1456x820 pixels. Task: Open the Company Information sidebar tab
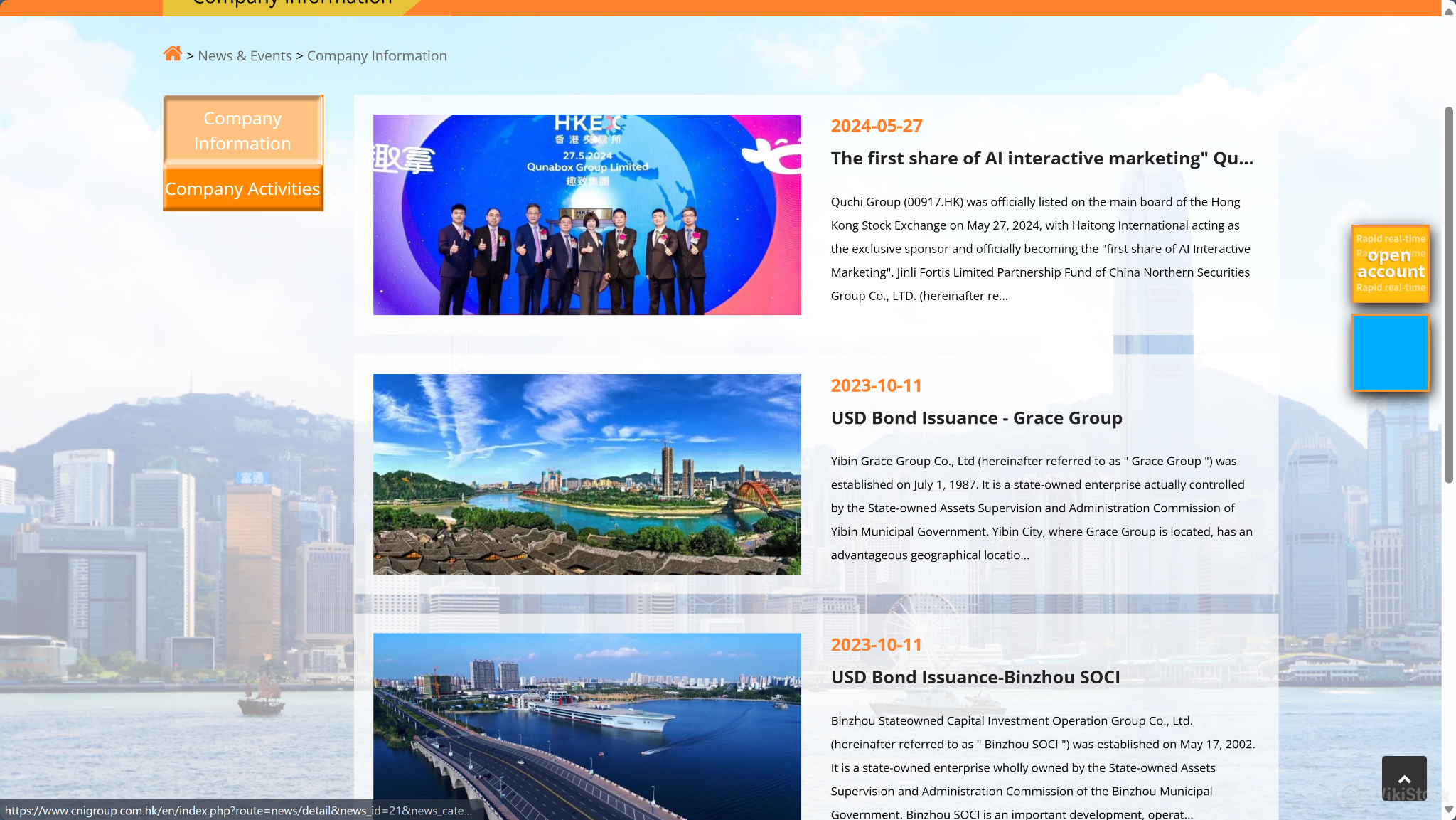(x=243, y=131)
